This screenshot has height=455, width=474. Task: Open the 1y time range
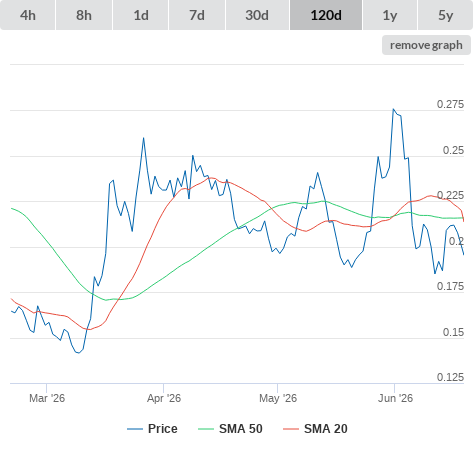(x=390, y=15)
